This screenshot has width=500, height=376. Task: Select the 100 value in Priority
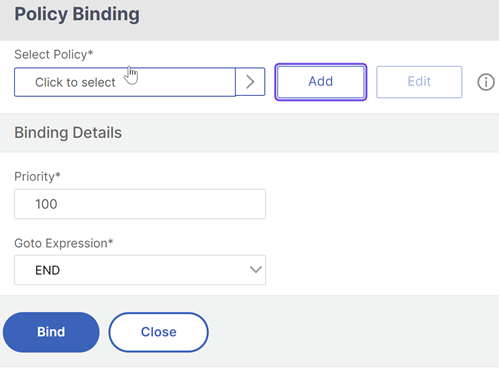[x=46, y=204]
